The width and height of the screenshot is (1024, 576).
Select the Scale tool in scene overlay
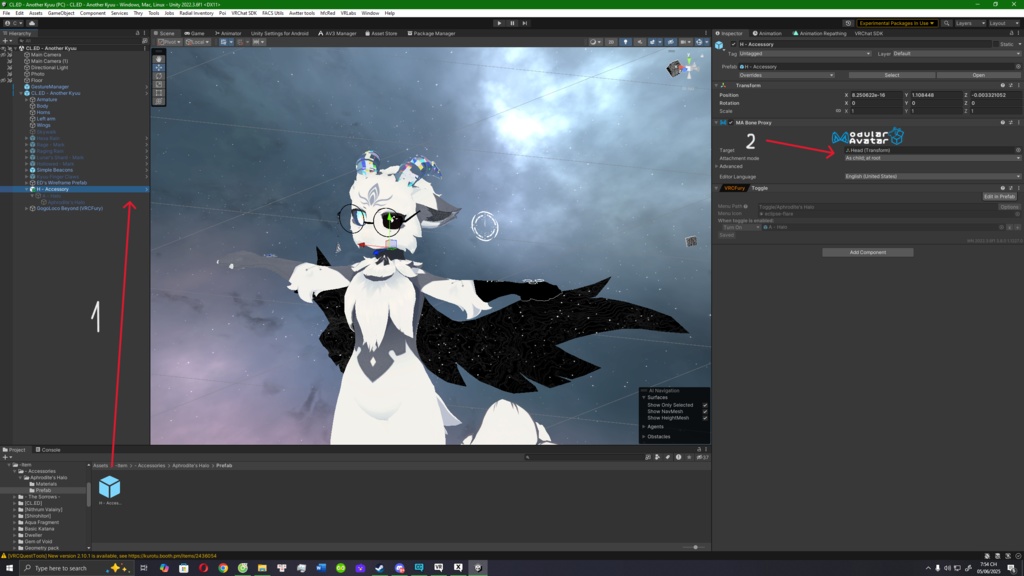(x=159, y=85)
